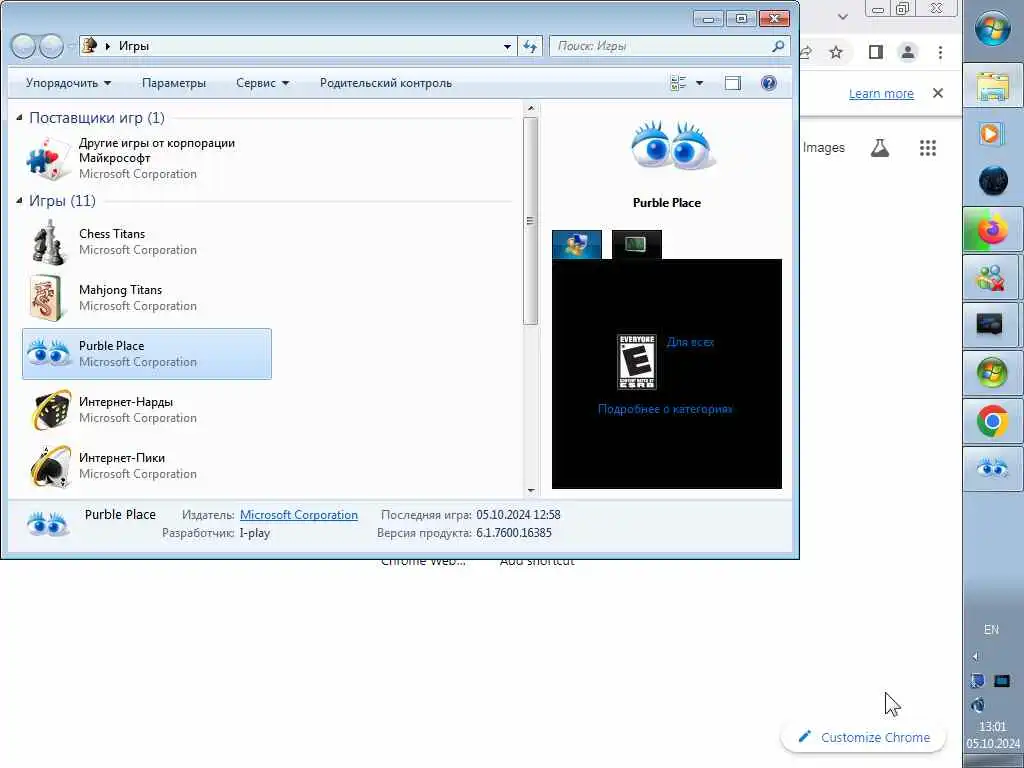Open Firefox from the taskbar
Screen dimensions: 1024x768
pos(993,230)
